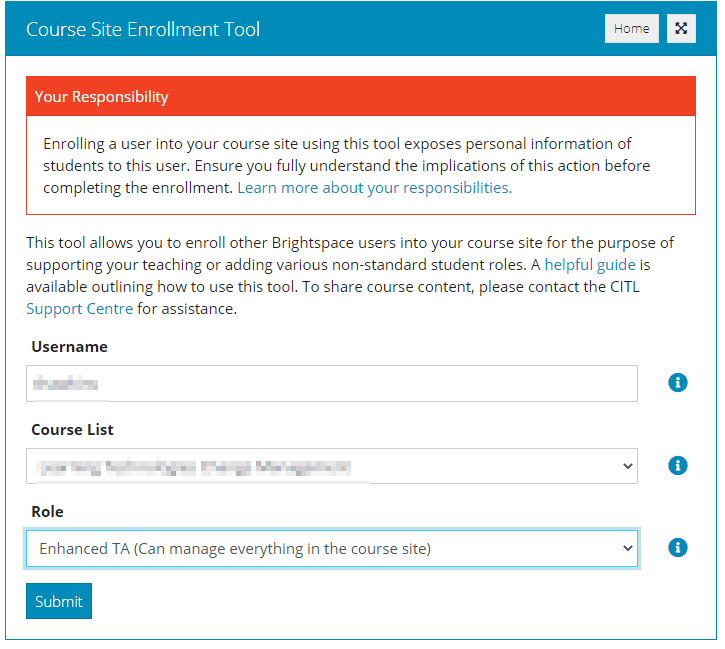Click the Role dropdown chevron arrow
This screenshot has height=649, width=725.
point(627,548)
